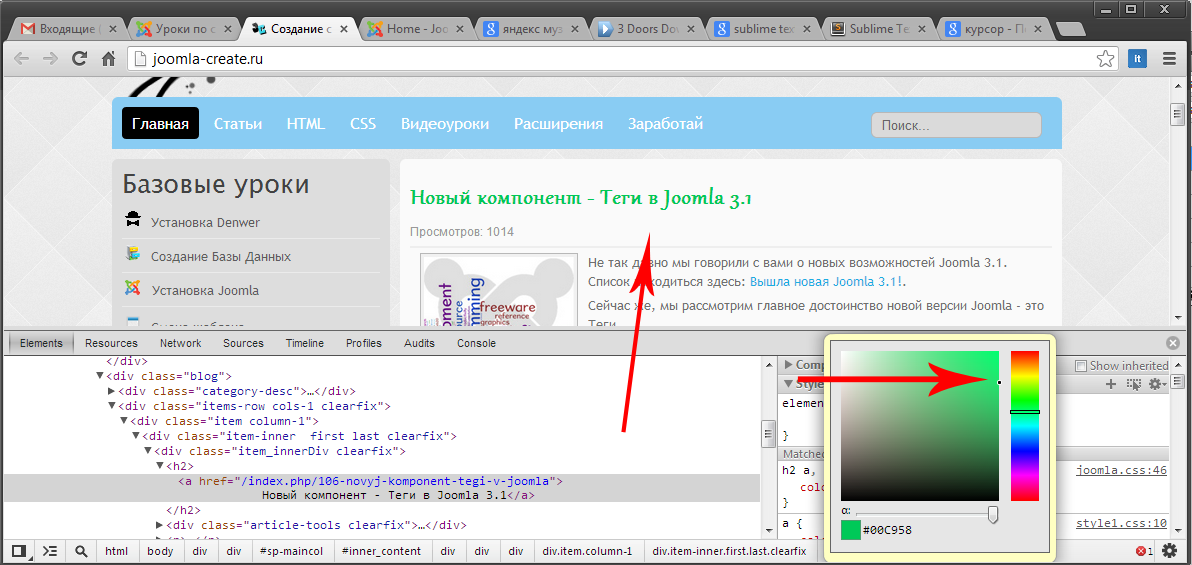Reload the page with refresh icon

(x=80, y=59)
